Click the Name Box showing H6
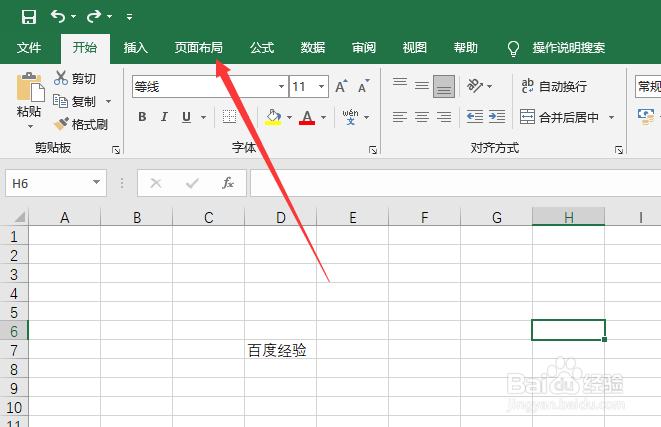This screenshot has height=427, width=661. (47, 183)
